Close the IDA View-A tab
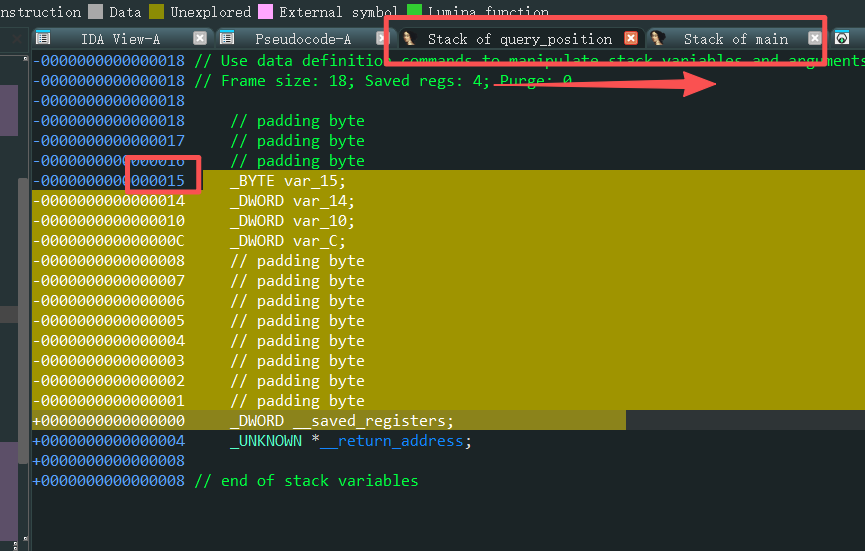The width and height of the screenshot is (865, 551). (200, 39)
